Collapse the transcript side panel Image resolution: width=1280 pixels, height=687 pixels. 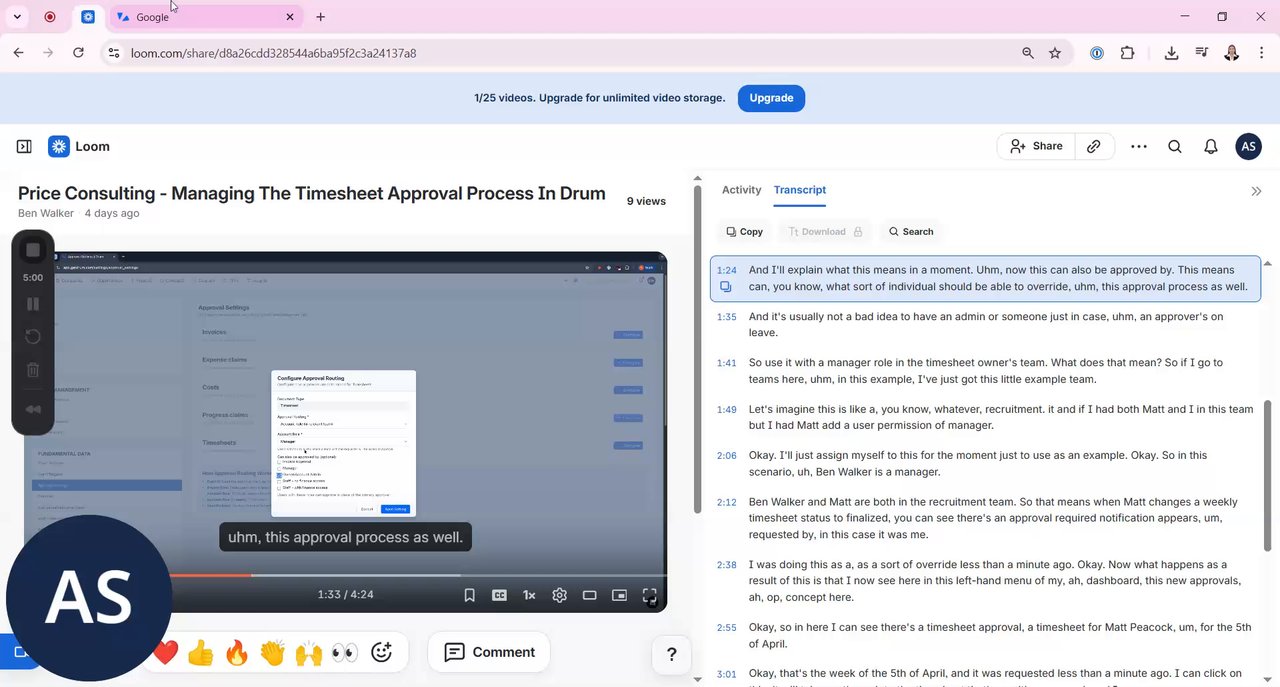click(1256, 191)
